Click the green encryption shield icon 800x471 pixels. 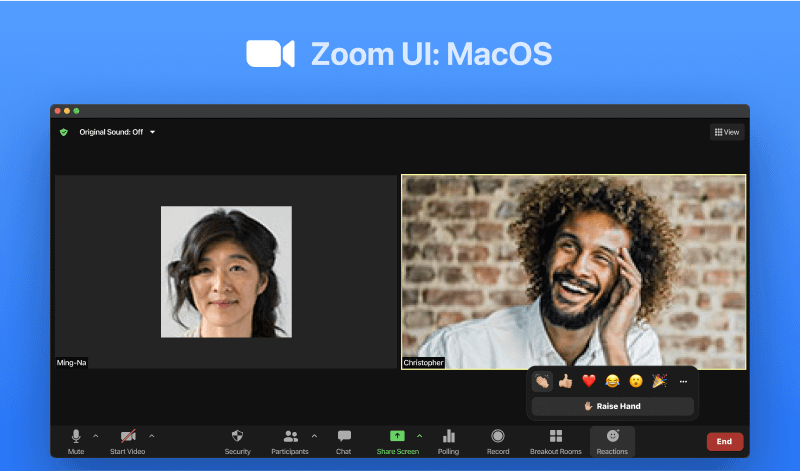point(64,132)
